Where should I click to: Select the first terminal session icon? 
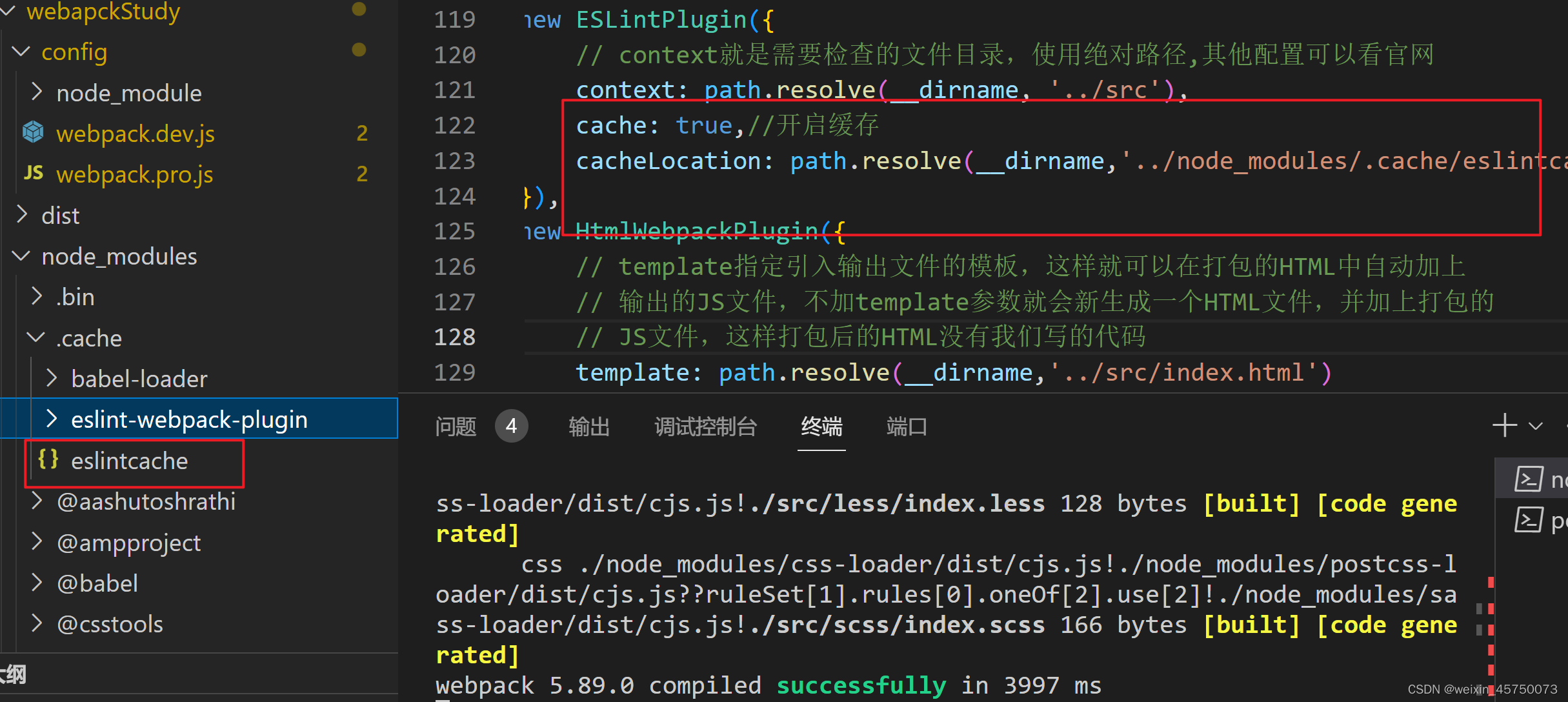coord(1529,479)
